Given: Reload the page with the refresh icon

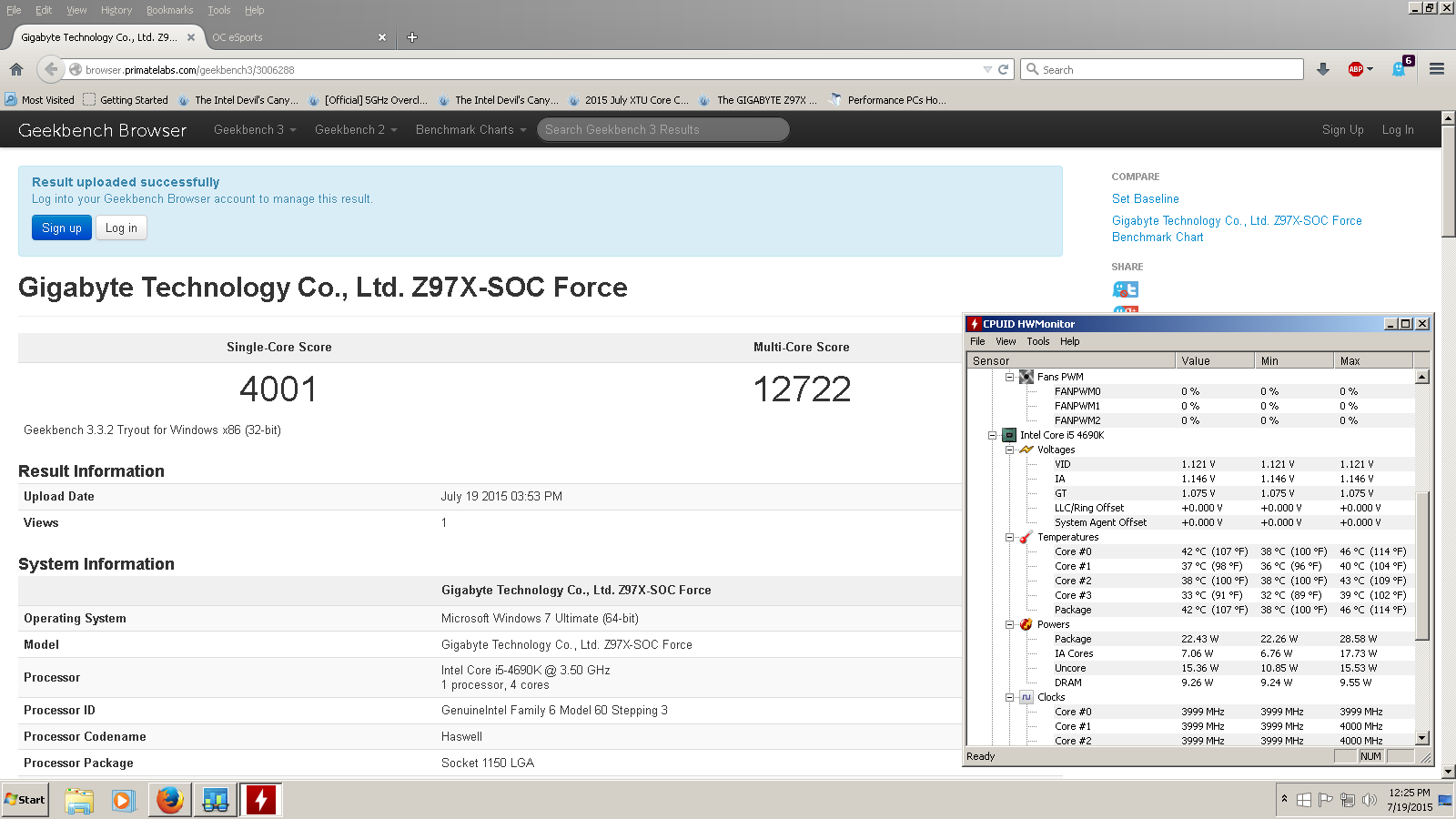Looking at the screenshot, I should click(x=1004, y=69).
